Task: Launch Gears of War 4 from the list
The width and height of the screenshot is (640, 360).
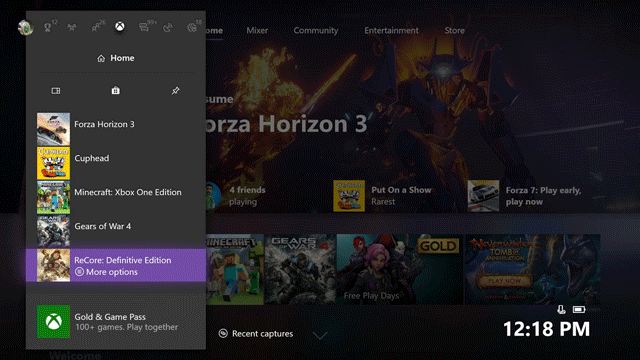Action: (116, 231)
